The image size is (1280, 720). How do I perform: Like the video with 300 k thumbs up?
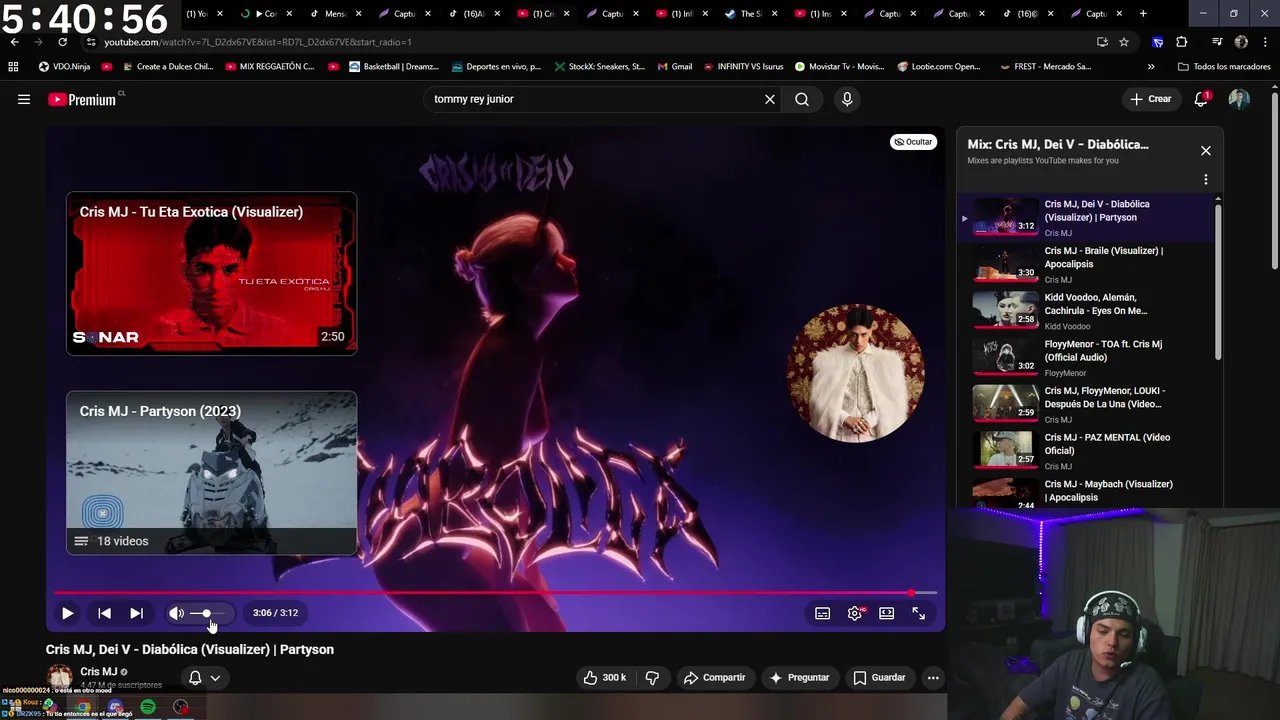point(604,677)
